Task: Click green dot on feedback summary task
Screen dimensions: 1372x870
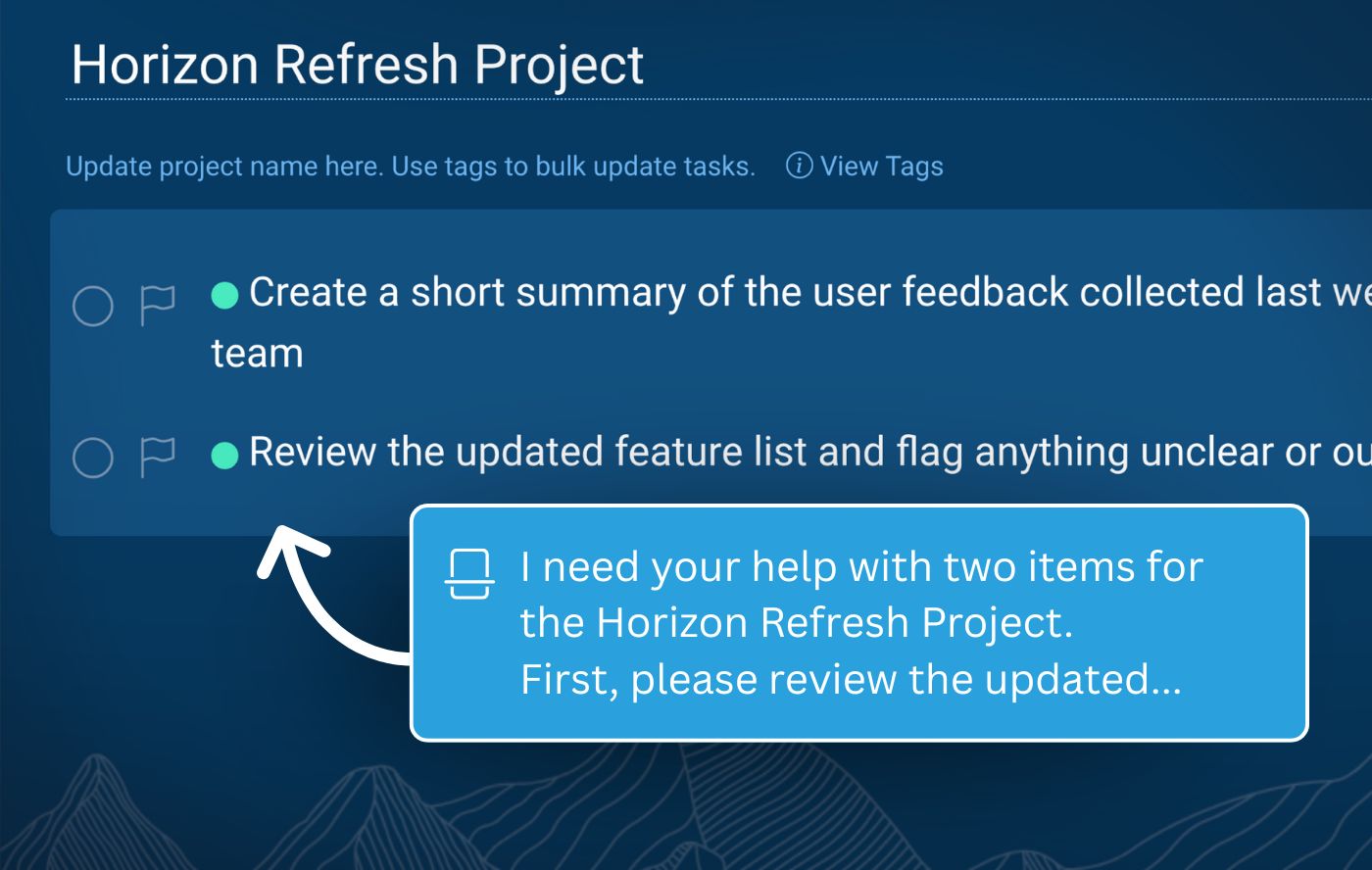Action: point(225,295)
